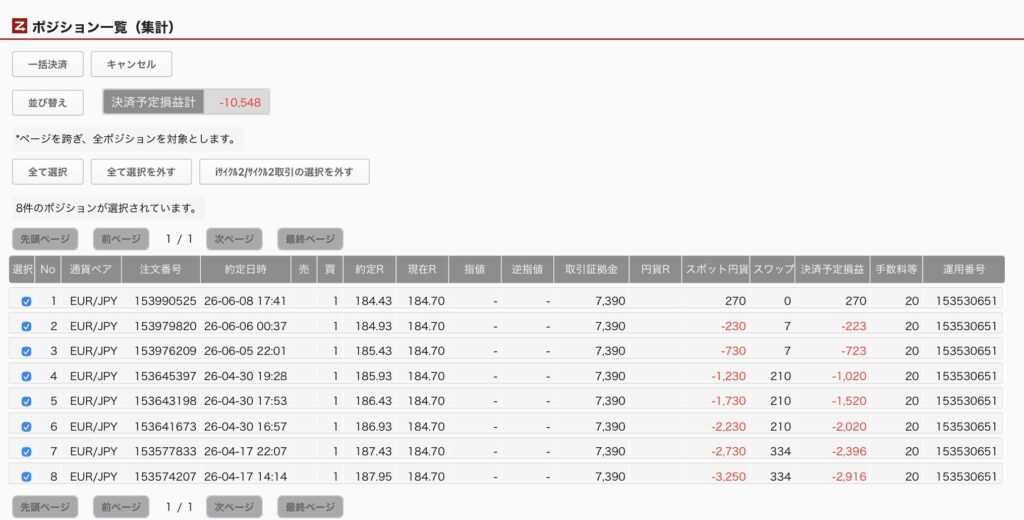Click bottom 次ページ pagination button
The width and height of the screenshot is (1024, 520).
[234, 507]
